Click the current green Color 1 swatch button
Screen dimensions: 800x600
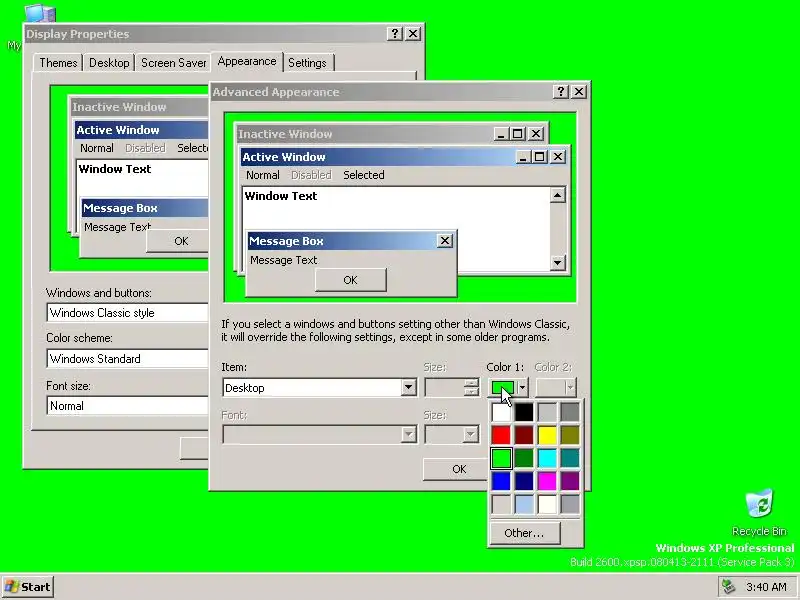[x=503, y=388]
